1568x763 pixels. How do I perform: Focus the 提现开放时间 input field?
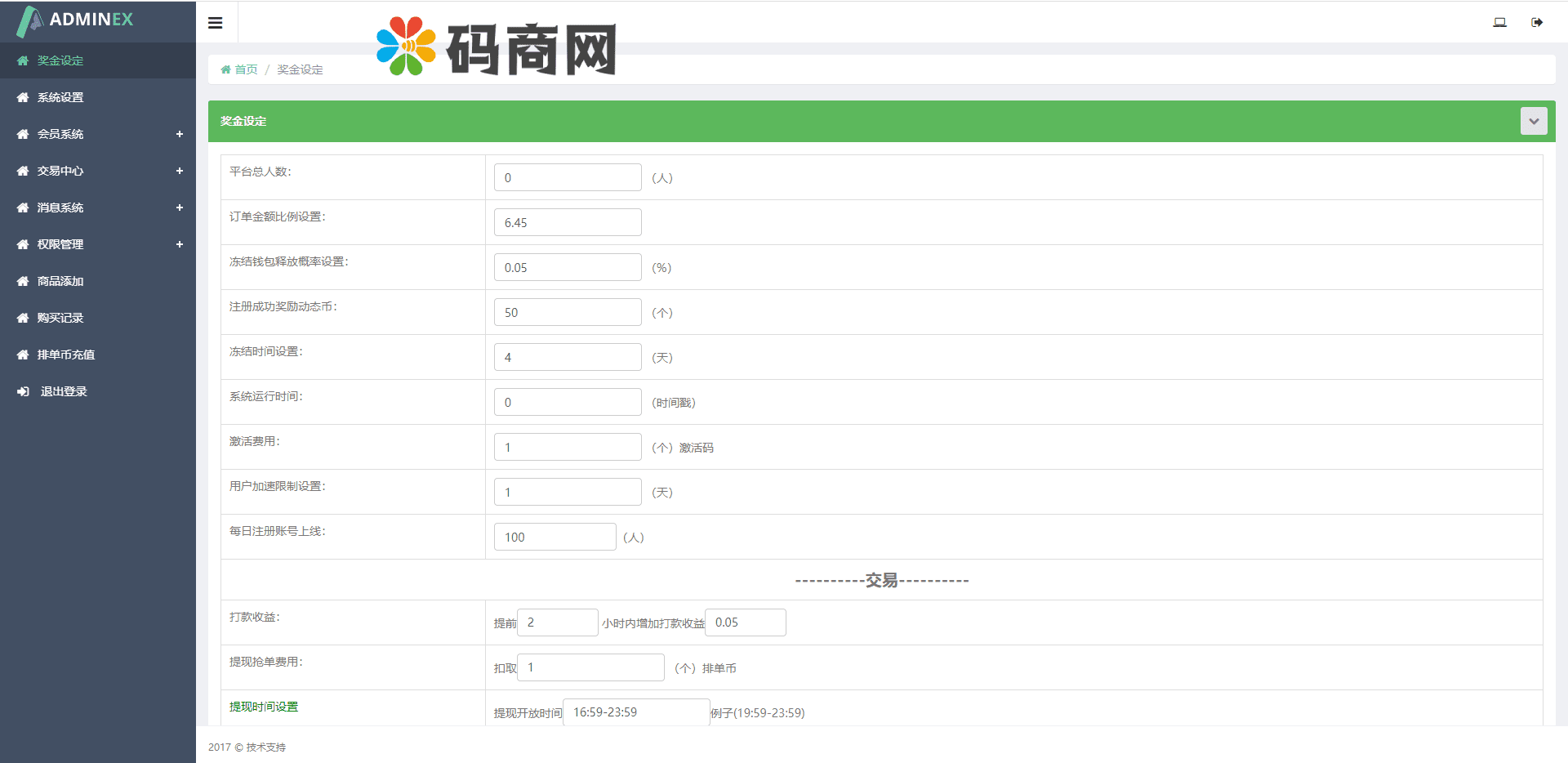[635, 712]
